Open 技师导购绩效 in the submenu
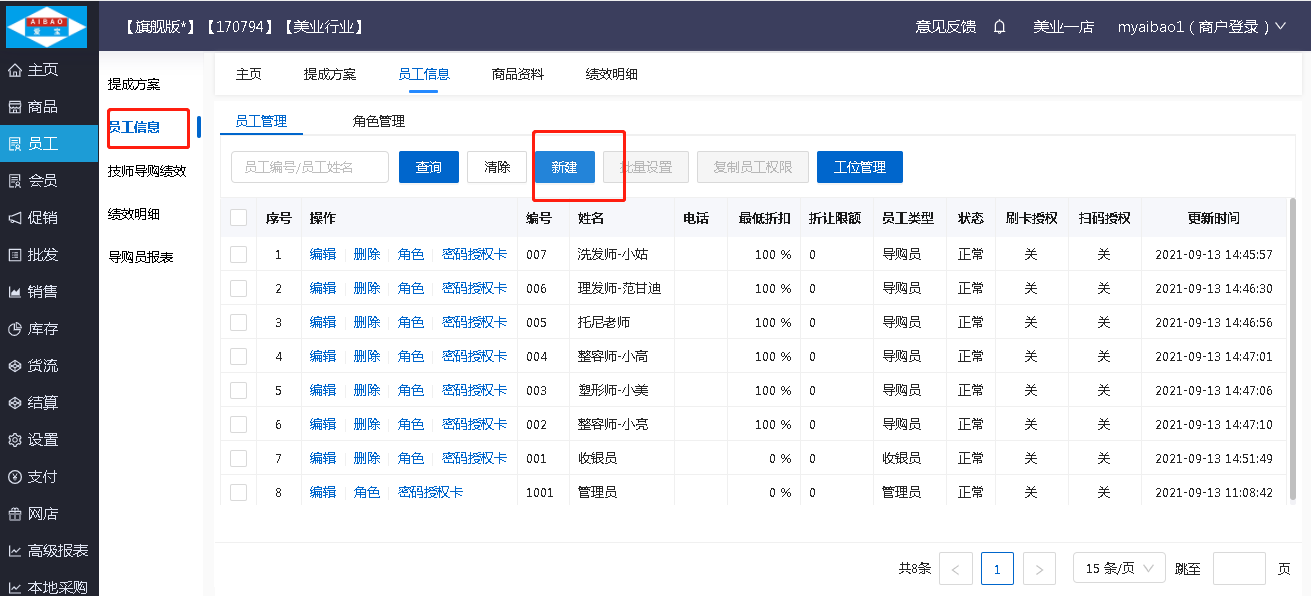Viewport: 1311px width, 596px height. point(147,171)
